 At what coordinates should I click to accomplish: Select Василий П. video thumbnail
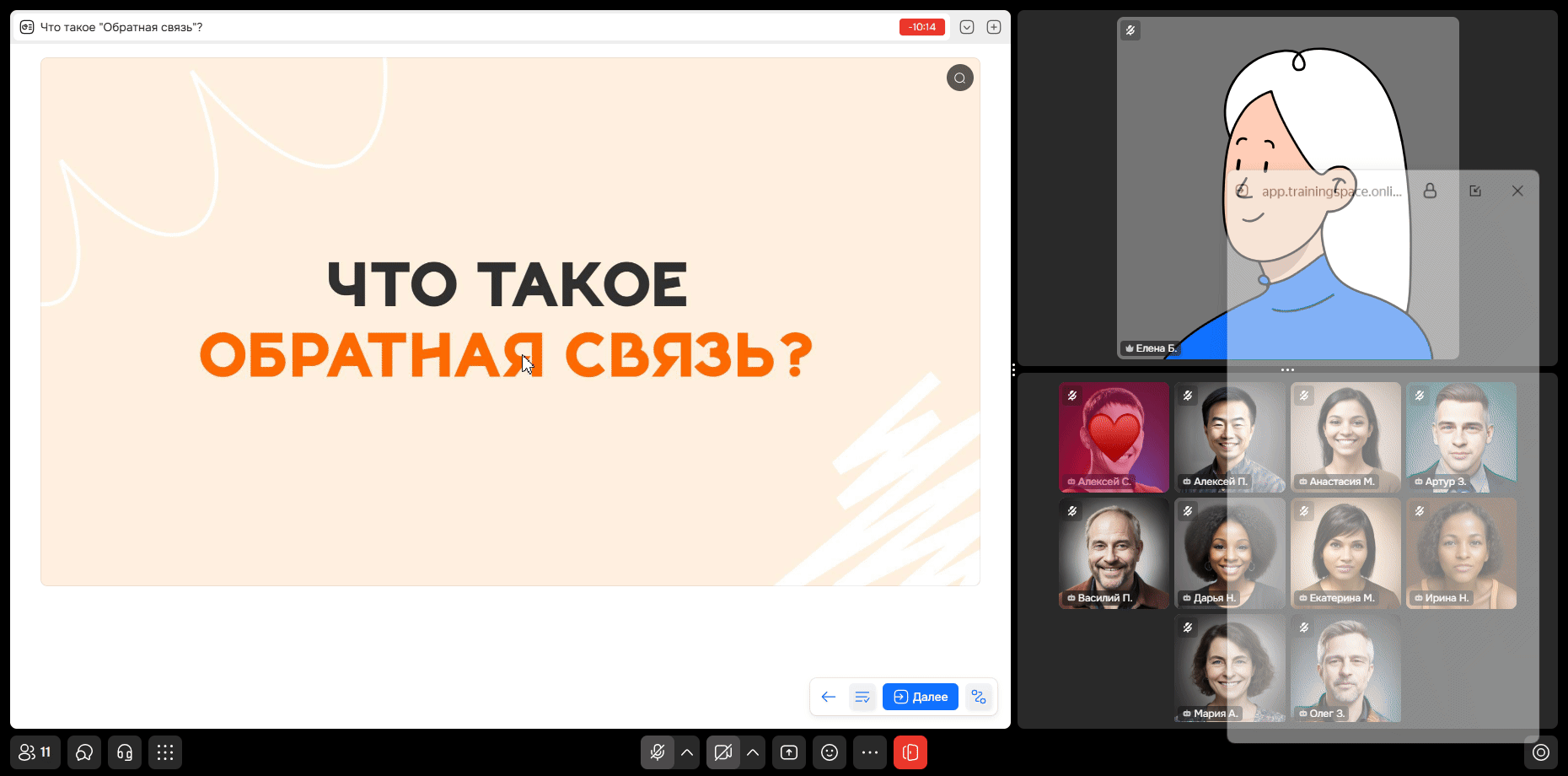click(1114, 553)
